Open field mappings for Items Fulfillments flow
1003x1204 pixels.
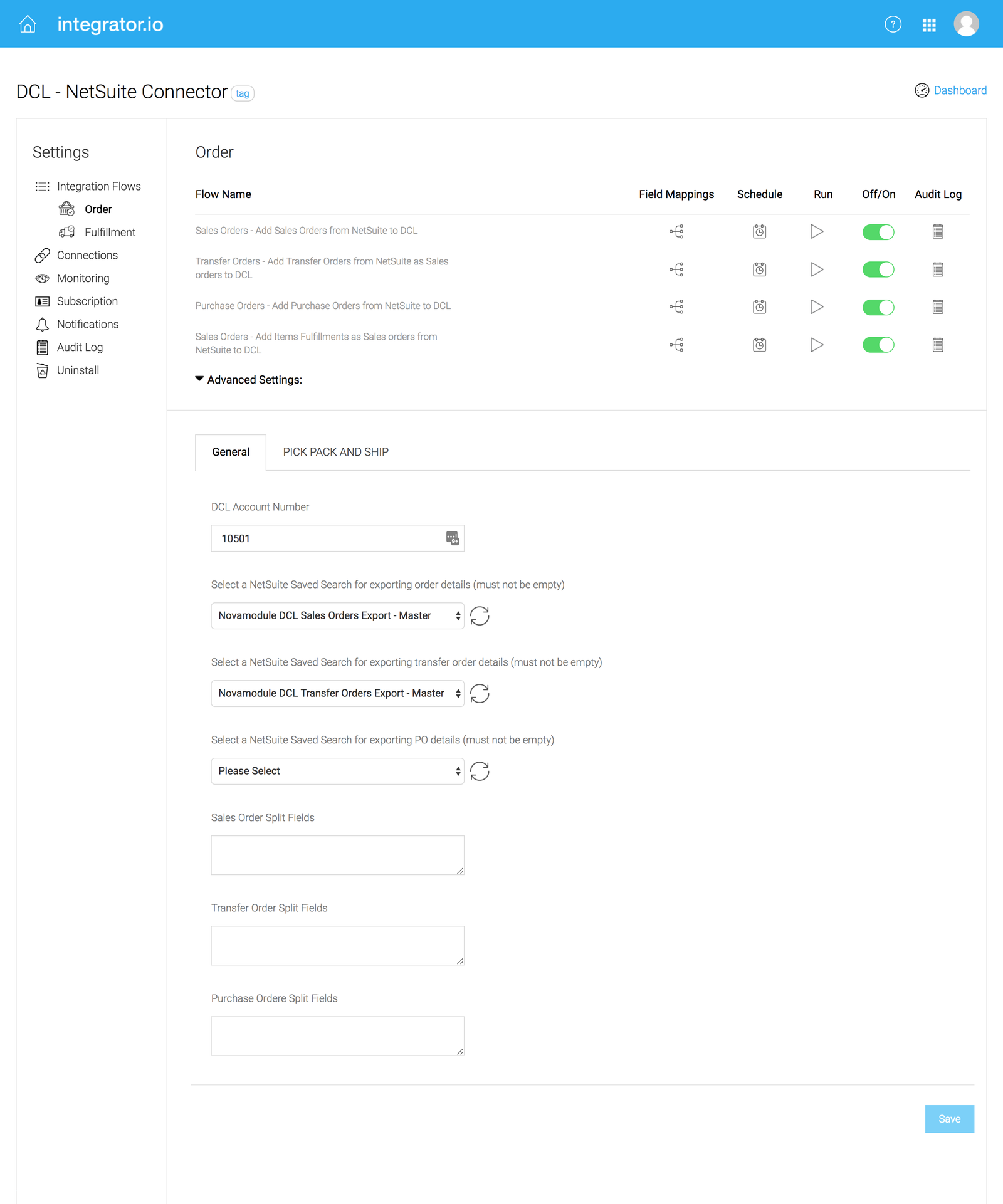[x=676, y=345]
